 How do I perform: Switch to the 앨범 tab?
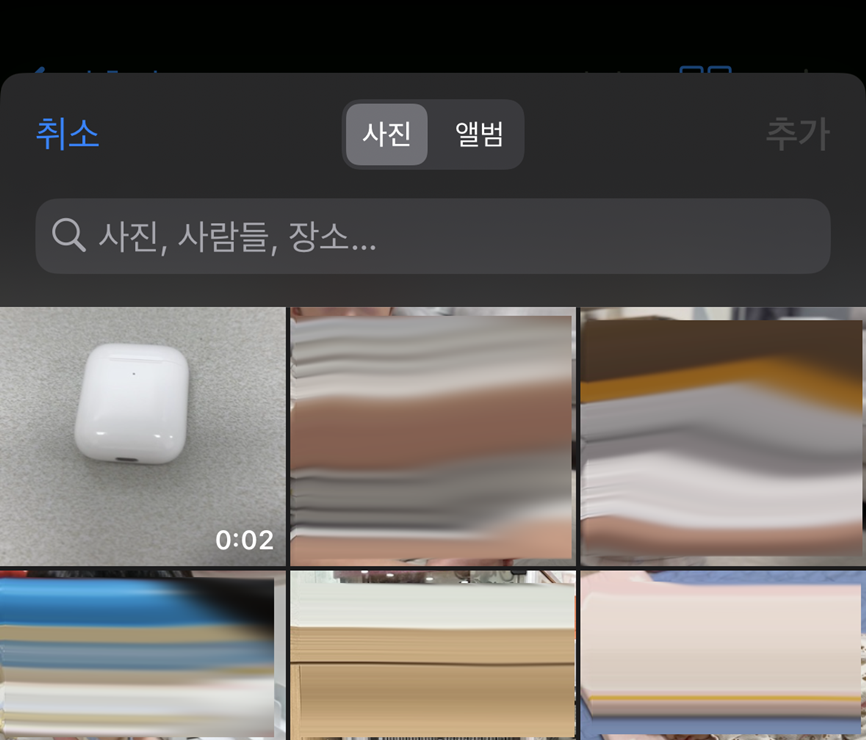click(478, 134)
